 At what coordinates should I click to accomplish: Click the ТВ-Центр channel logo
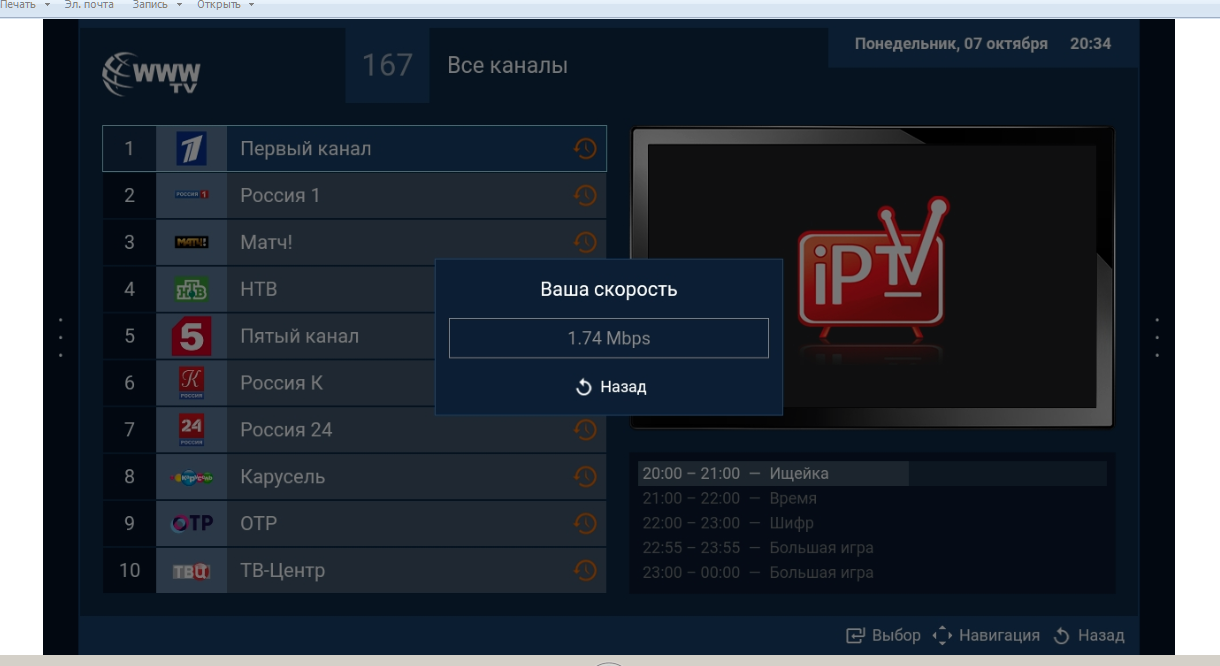(x=191, y=571)
